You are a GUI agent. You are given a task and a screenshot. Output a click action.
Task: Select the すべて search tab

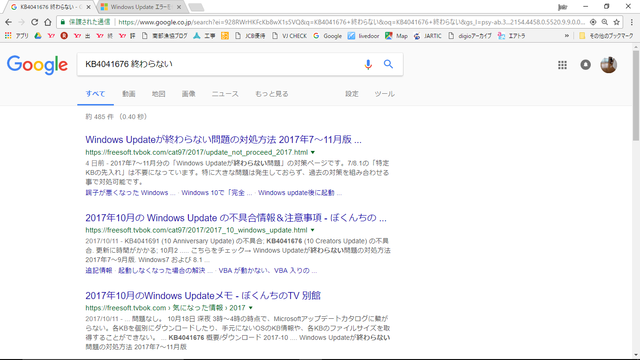[x=96, y=94]
